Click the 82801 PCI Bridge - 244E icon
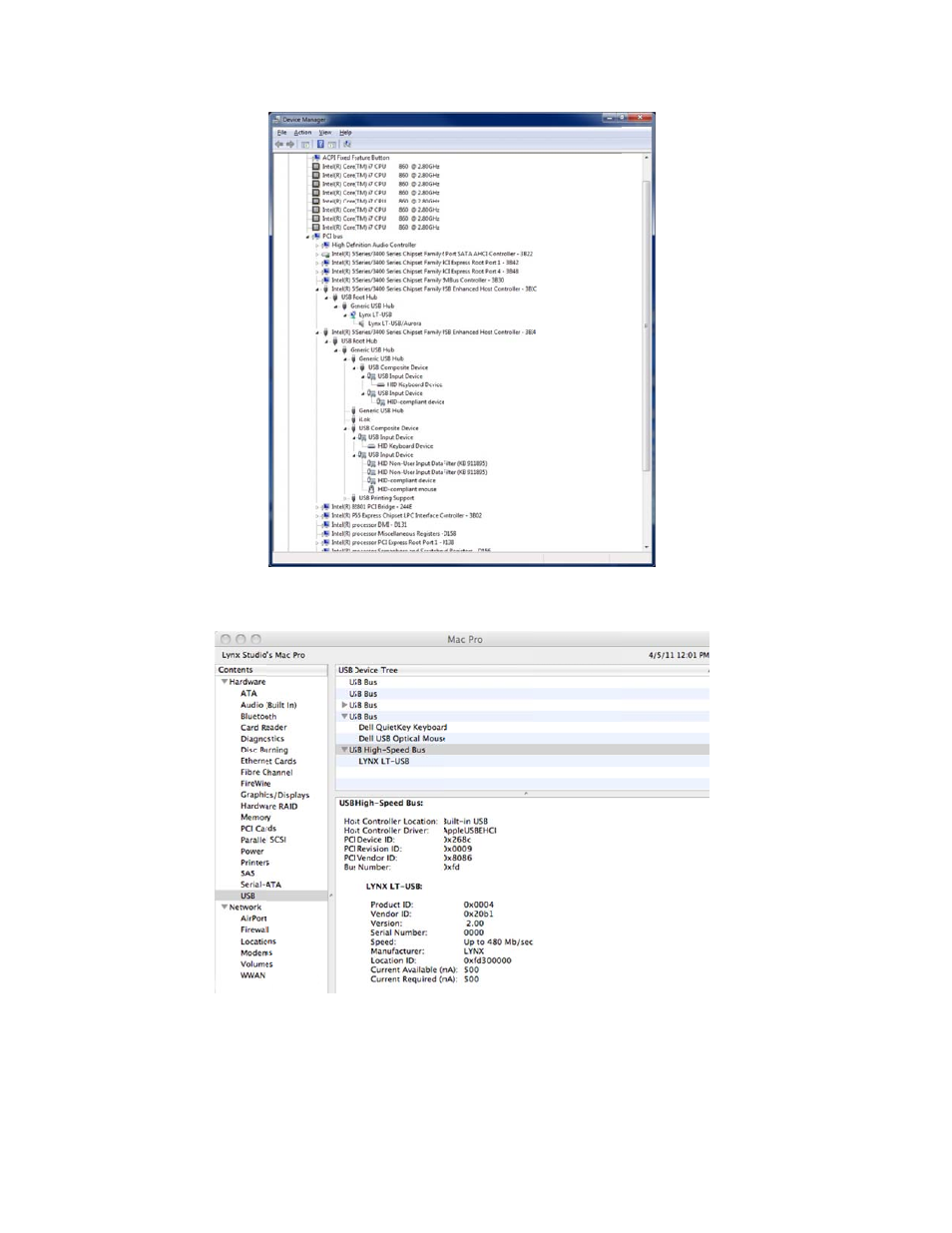This screenshot has width=952, height=1233. [x=326, y=507]
